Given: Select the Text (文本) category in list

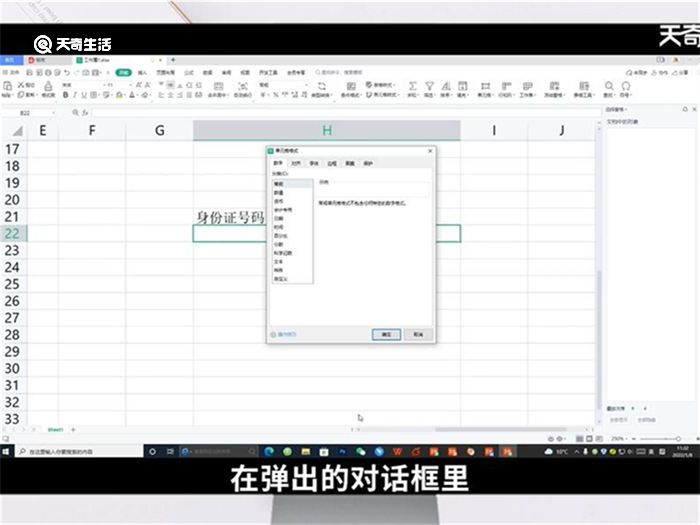Looking at the screenshot, I should pyautogui.click(x=292, y=262).
